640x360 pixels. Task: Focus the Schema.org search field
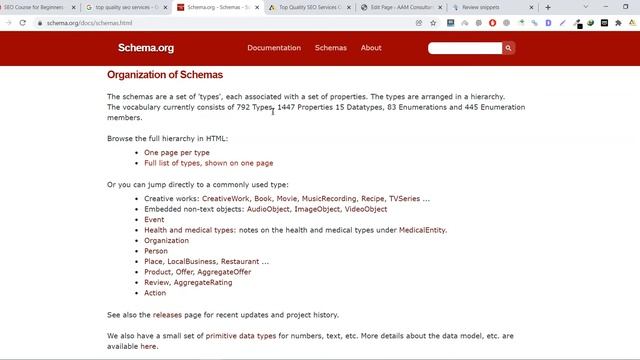465,48
